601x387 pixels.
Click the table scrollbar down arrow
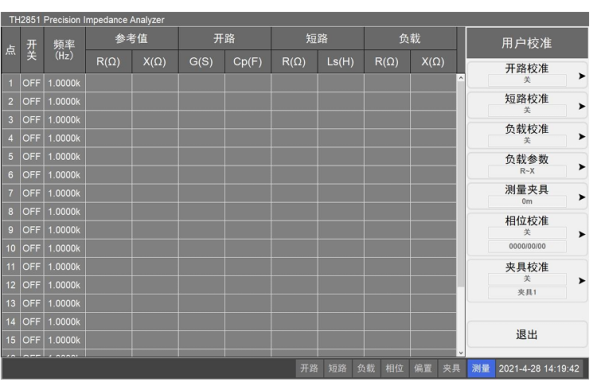[461, 353]
